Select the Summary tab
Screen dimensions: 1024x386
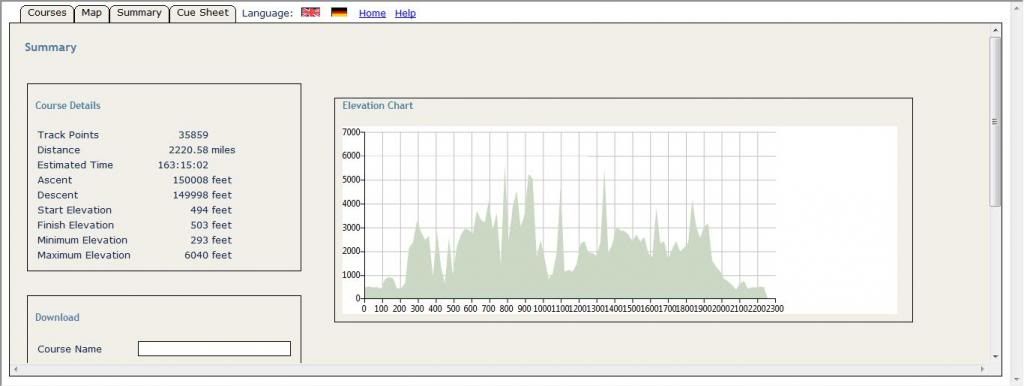139,13
